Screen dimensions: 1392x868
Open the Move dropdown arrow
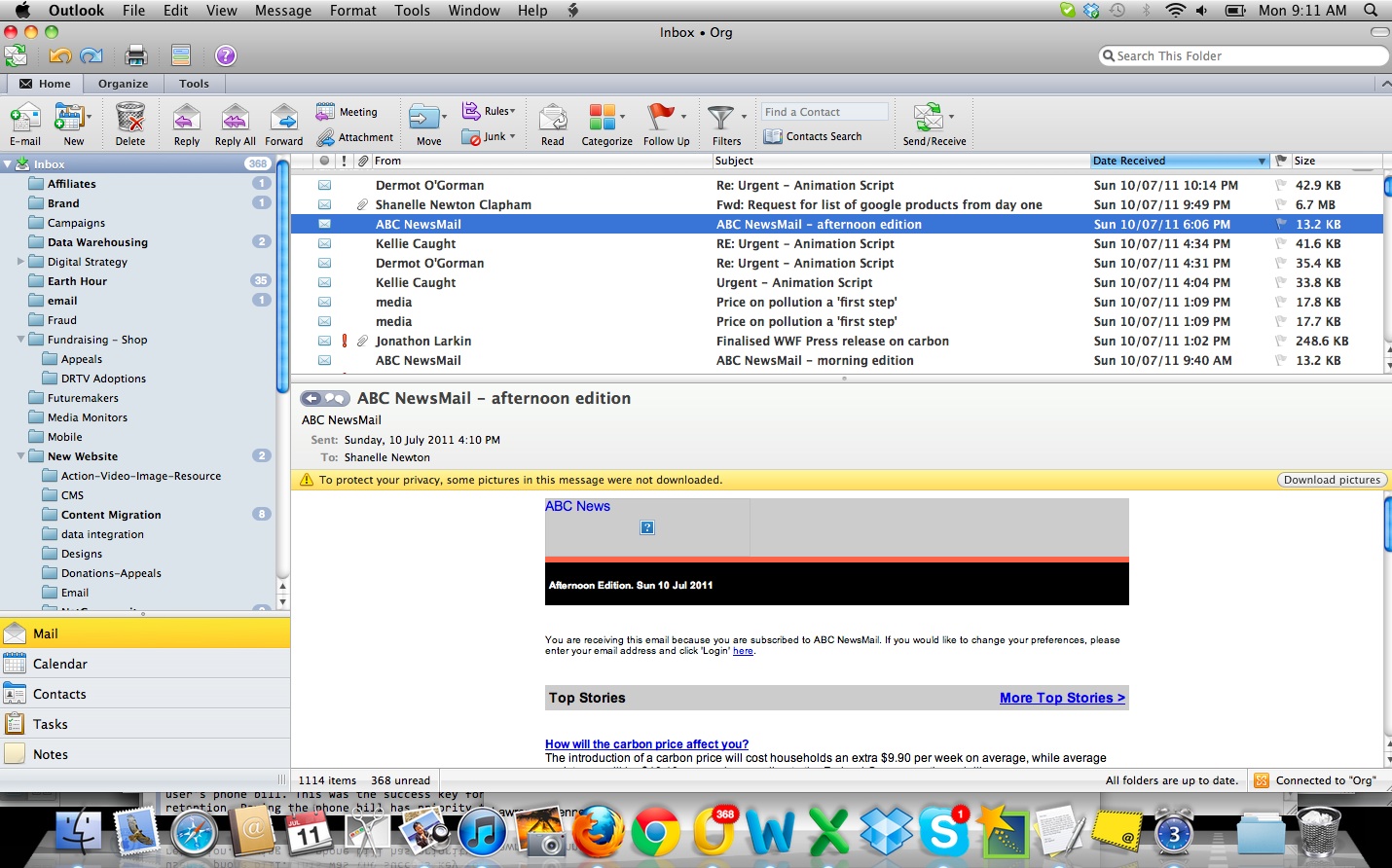[445, 117]
